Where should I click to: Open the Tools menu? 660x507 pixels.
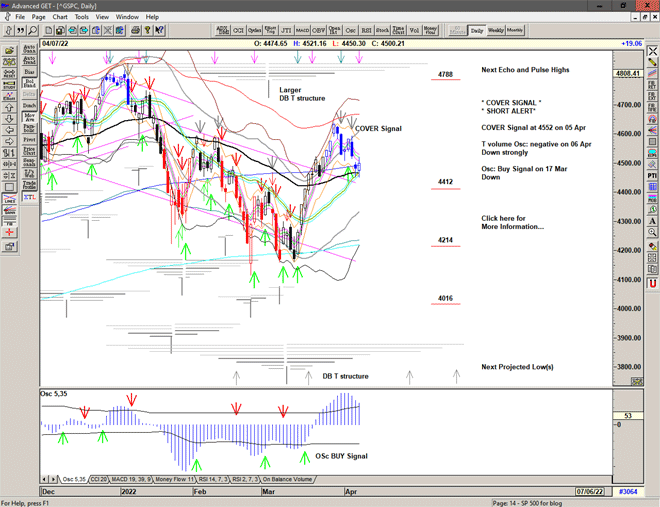(82, 17)
